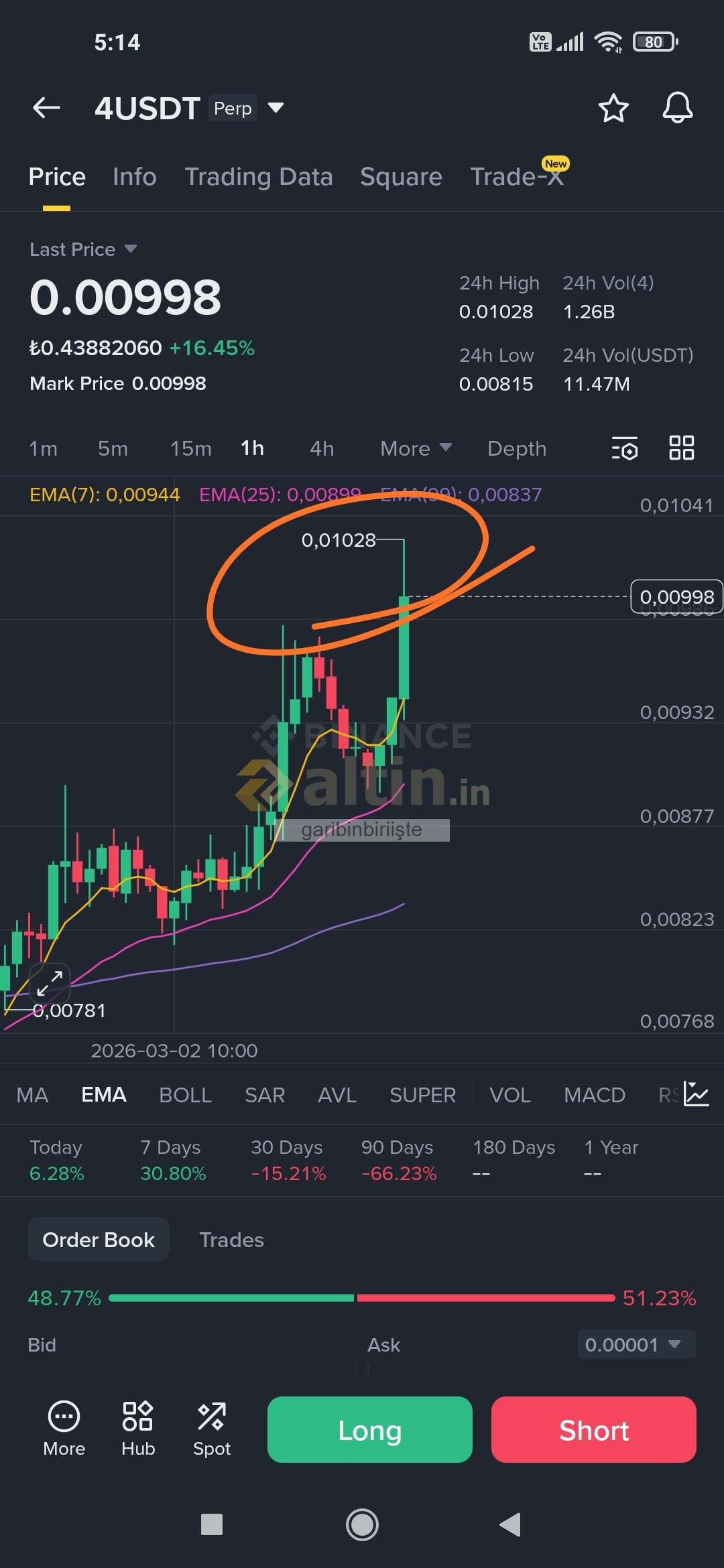Toggle the BOLL indicator
The width and height of the screenshot is (724, 1568).
coord(186,1094)
